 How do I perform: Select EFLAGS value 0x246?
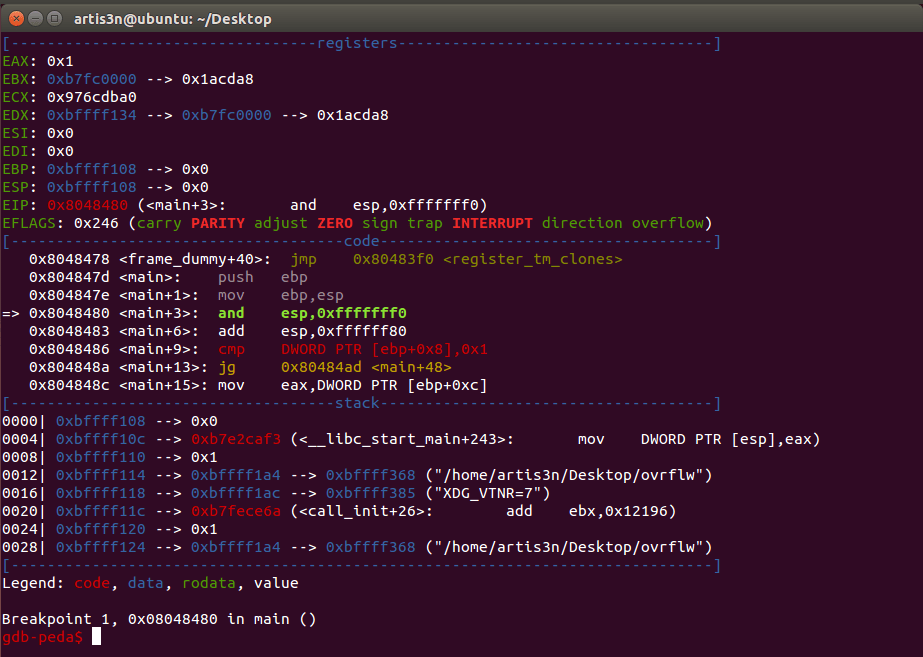click(96, 223)
